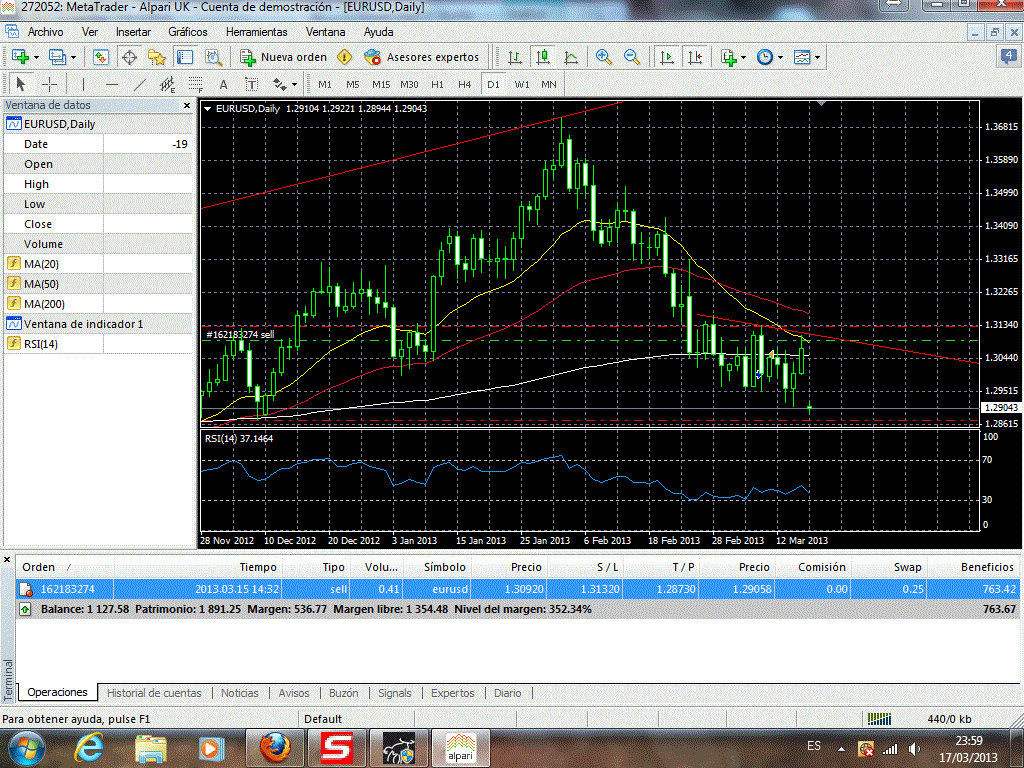
Task: Zoom out of the chart
Action: [632, 57]
